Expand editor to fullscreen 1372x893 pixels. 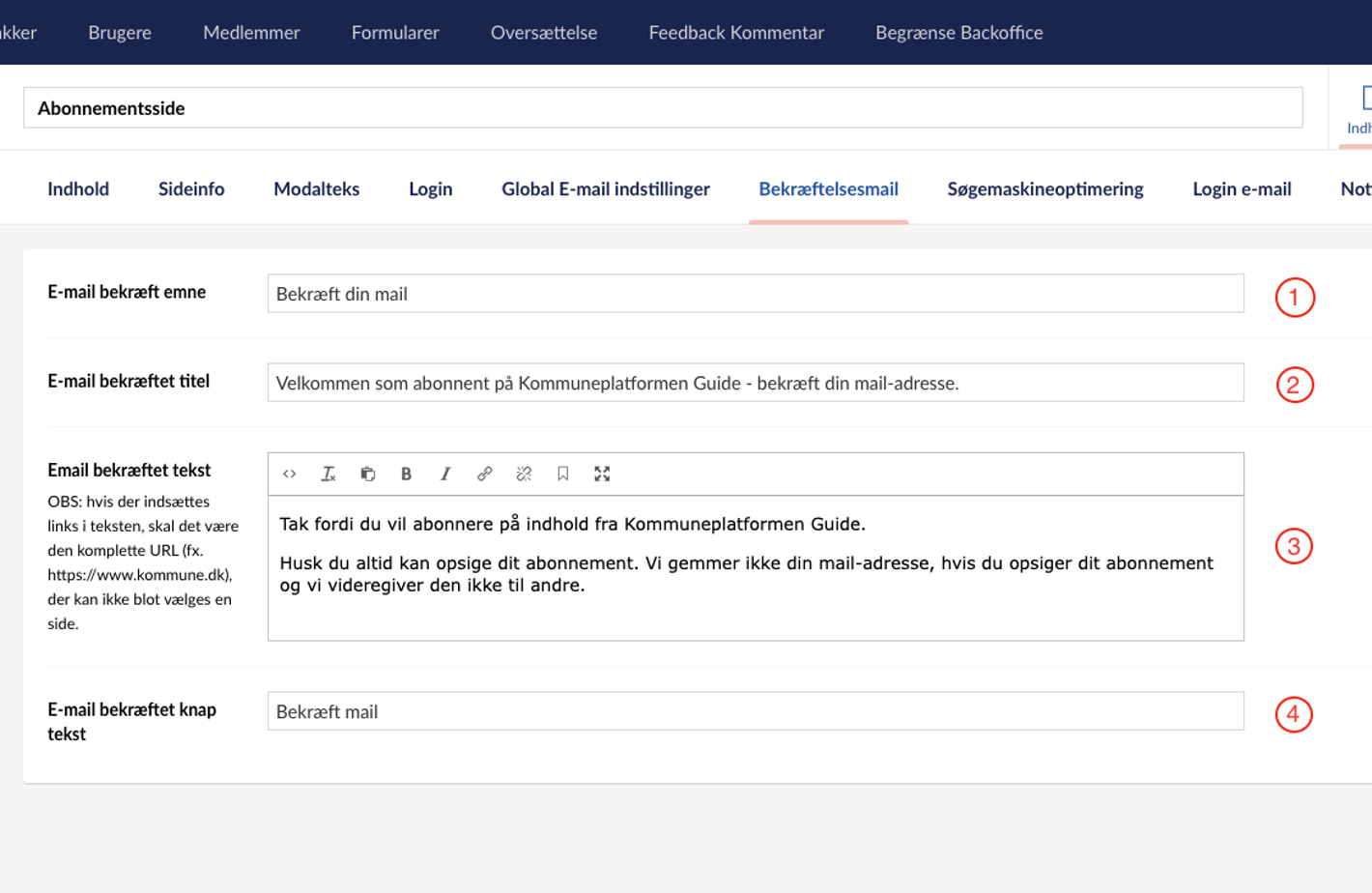(602, 474)
